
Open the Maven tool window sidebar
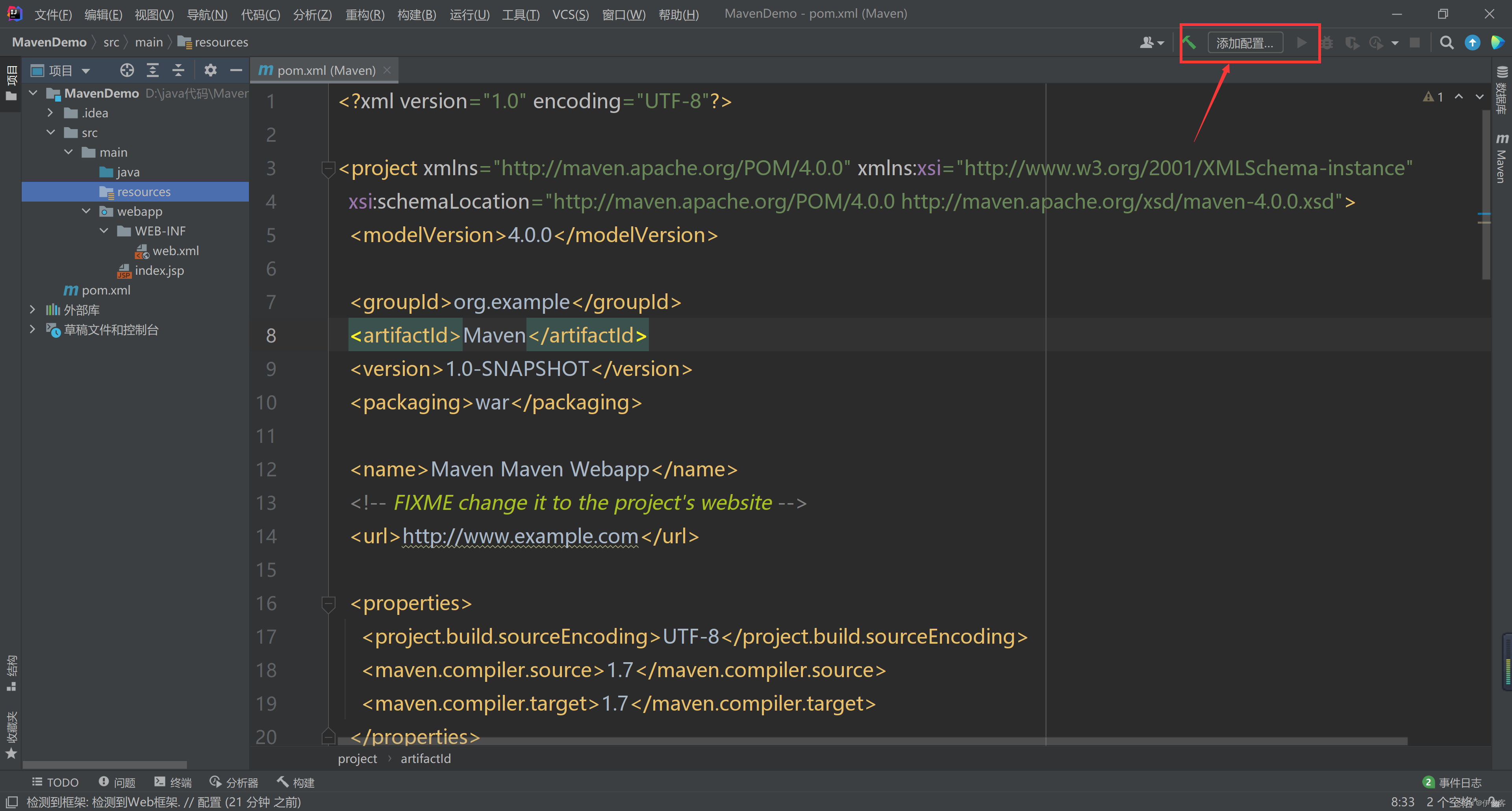pyautogui.click(x=1501, y=158)
